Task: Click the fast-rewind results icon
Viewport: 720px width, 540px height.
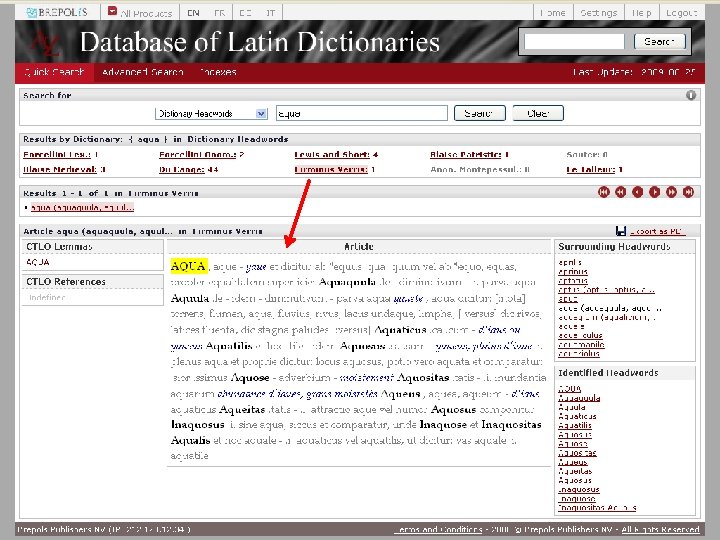Action: [621, 192]
